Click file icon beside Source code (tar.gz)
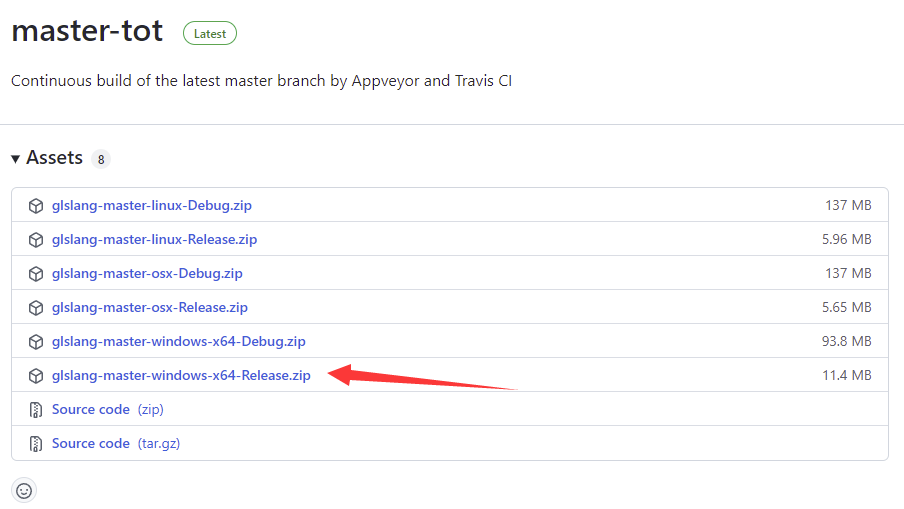The height and width of the screenshot is (509, 904). coord(36,444)
